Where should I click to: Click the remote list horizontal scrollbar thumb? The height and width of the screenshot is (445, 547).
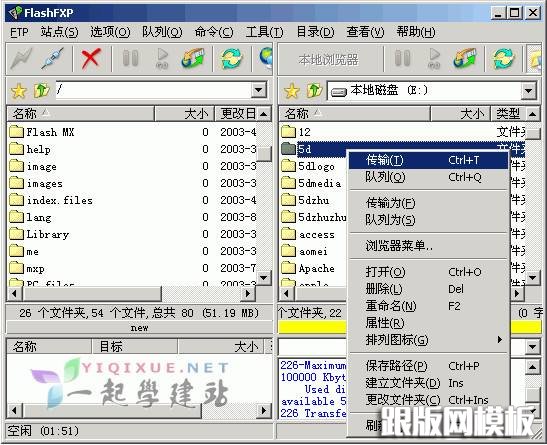(92, 294)
